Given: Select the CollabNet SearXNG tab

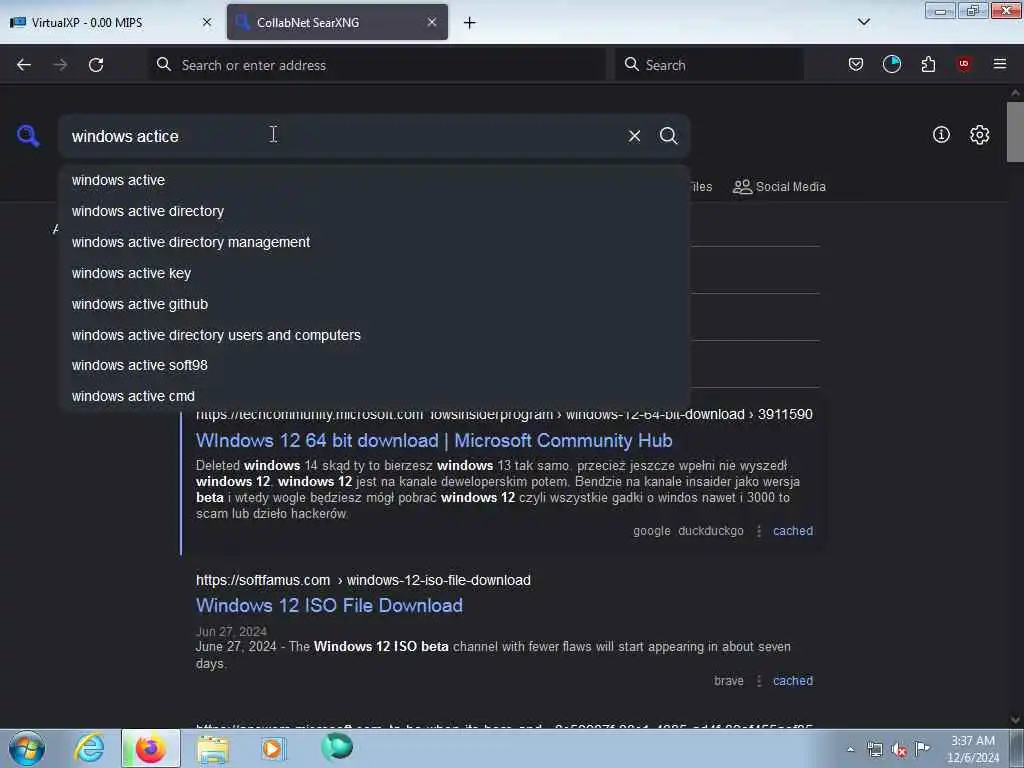Looking at the screenshot, I should [337, 22].
